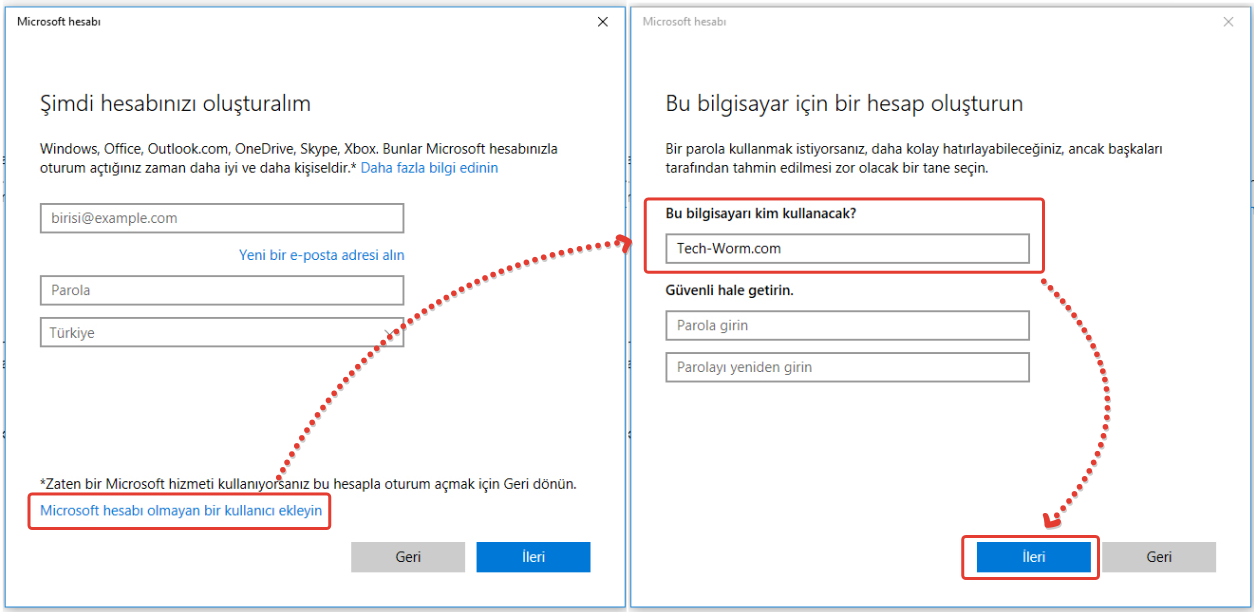Click the birisi@example.com email field

click(x=222, y=218)
